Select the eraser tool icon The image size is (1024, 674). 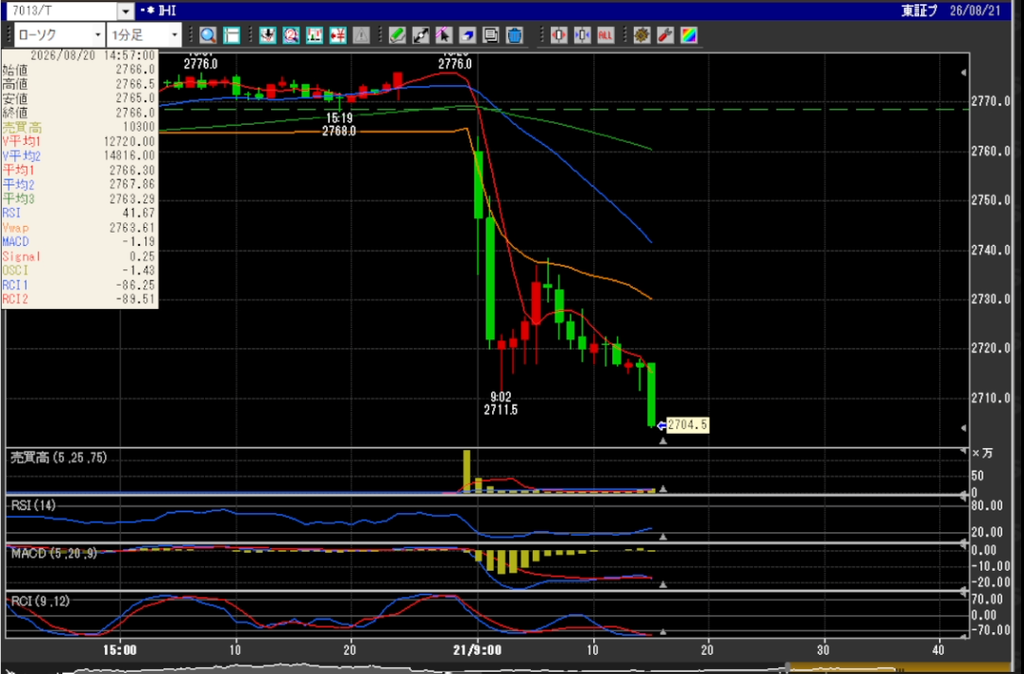pyautogui.click(x=468, y=35)
